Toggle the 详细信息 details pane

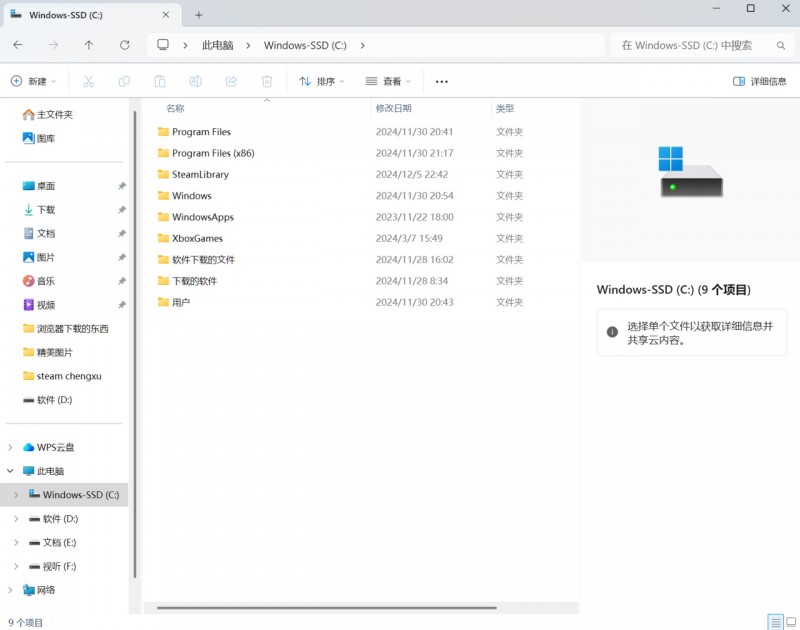pos(760,82)
